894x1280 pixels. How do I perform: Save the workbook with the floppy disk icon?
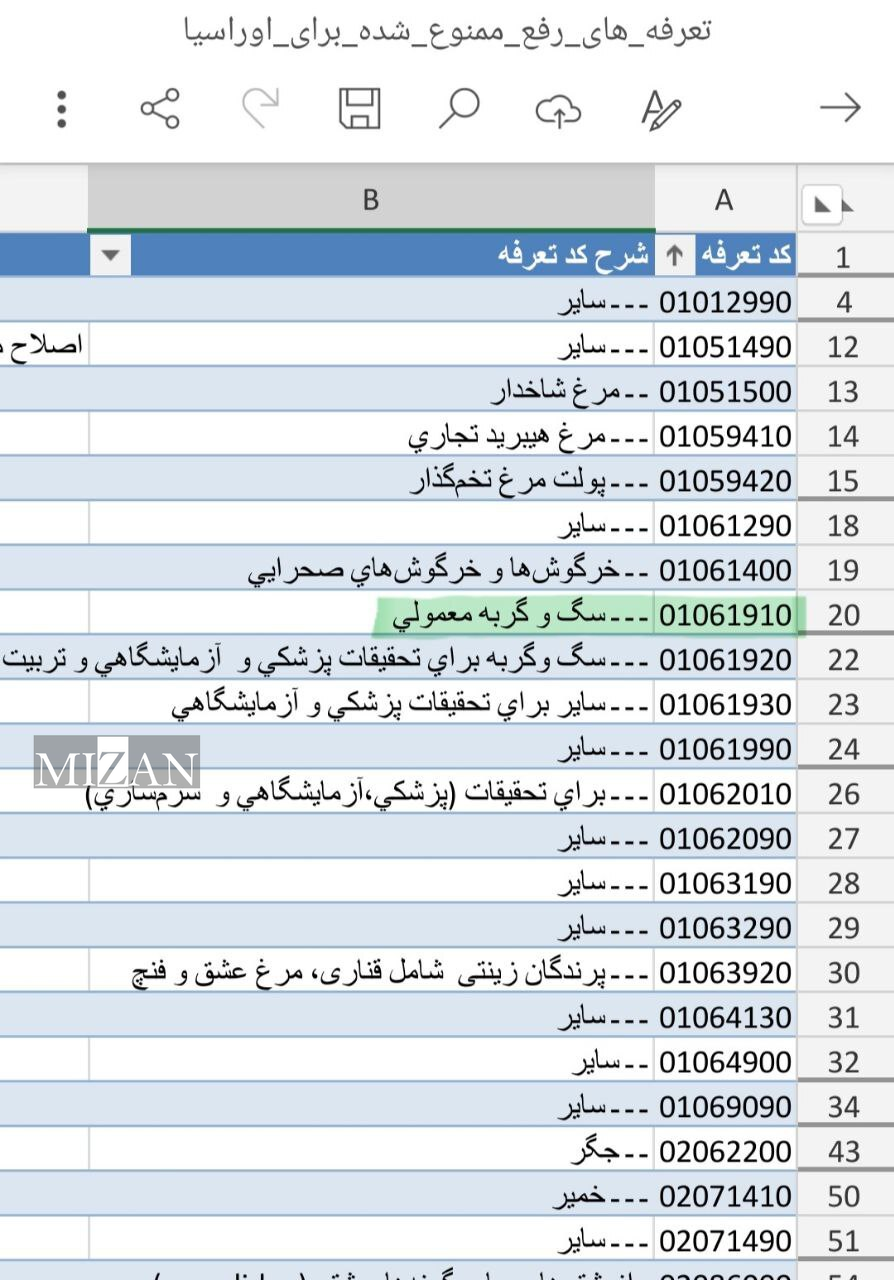(359, 108)
